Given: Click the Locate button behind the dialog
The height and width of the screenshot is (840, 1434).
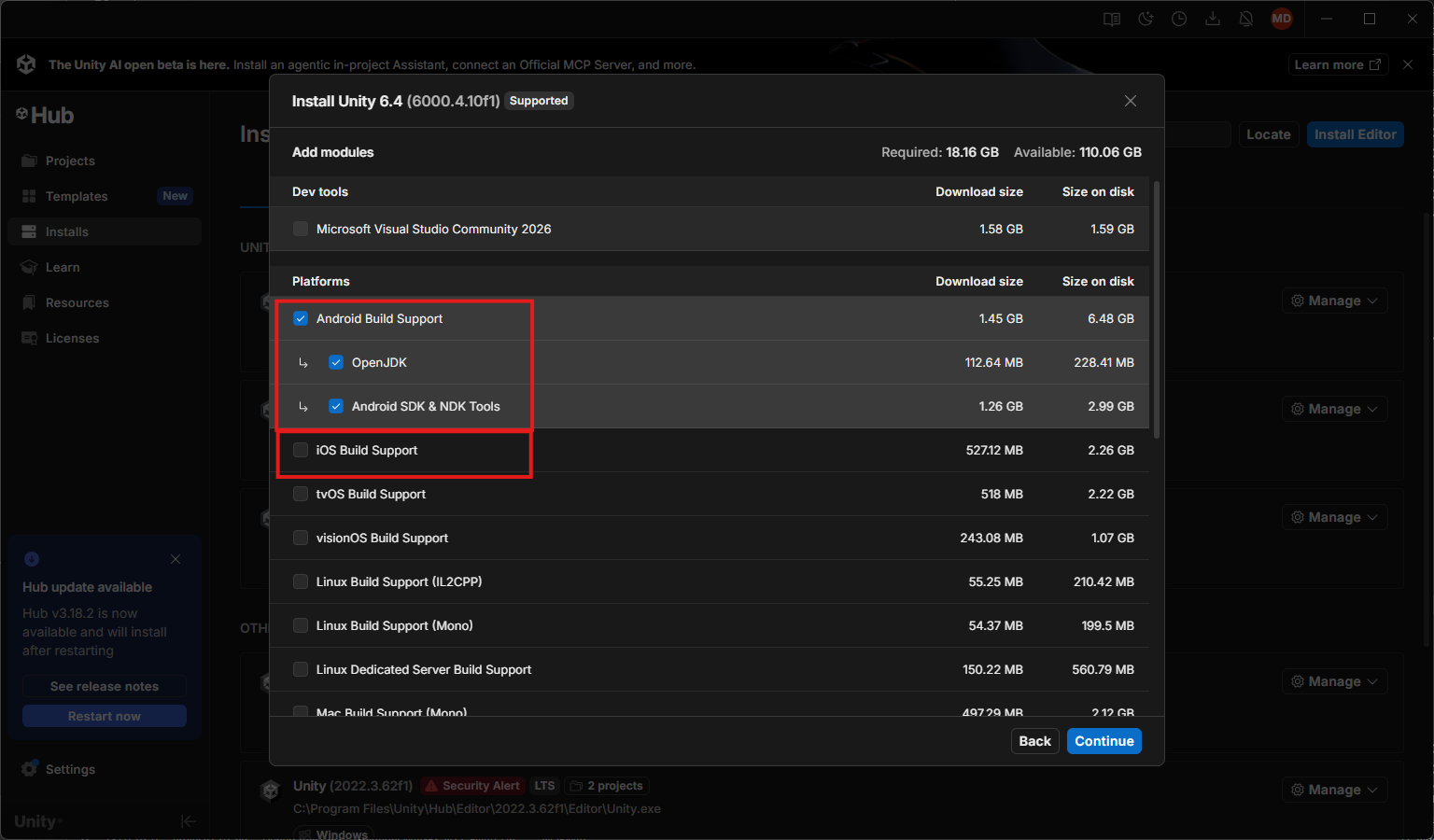Looking at the screenshot, I should [1269, 134].
